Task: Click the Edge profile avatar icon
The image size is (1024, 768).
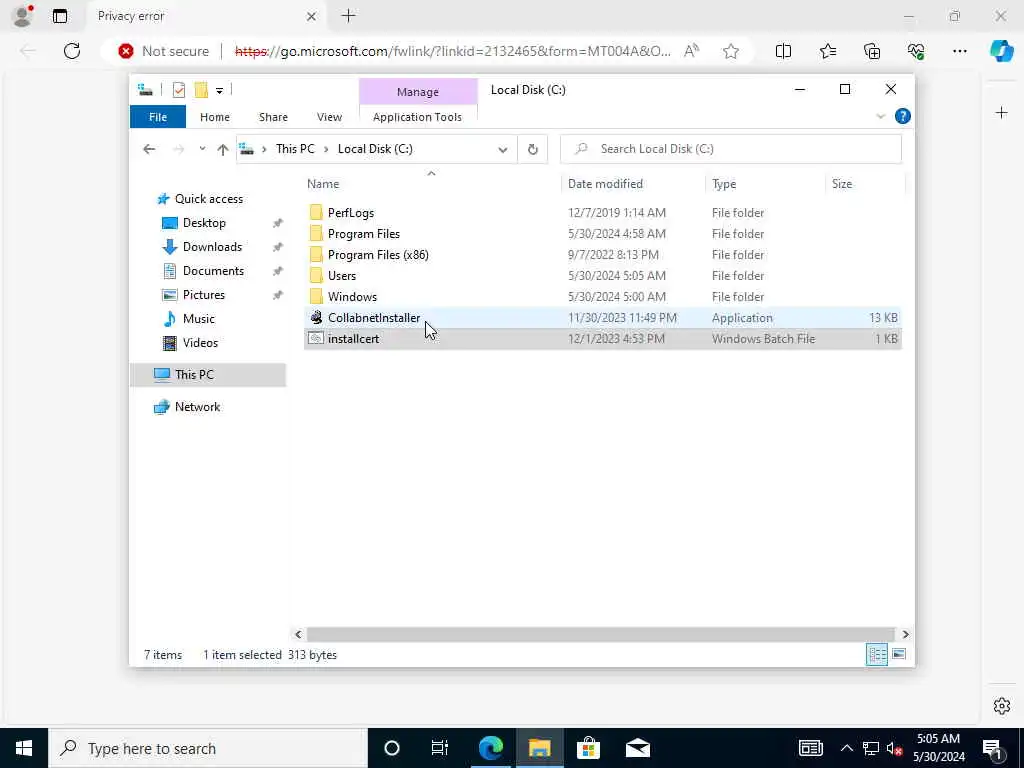Action: pyautogui.click(x=23, y=16)
